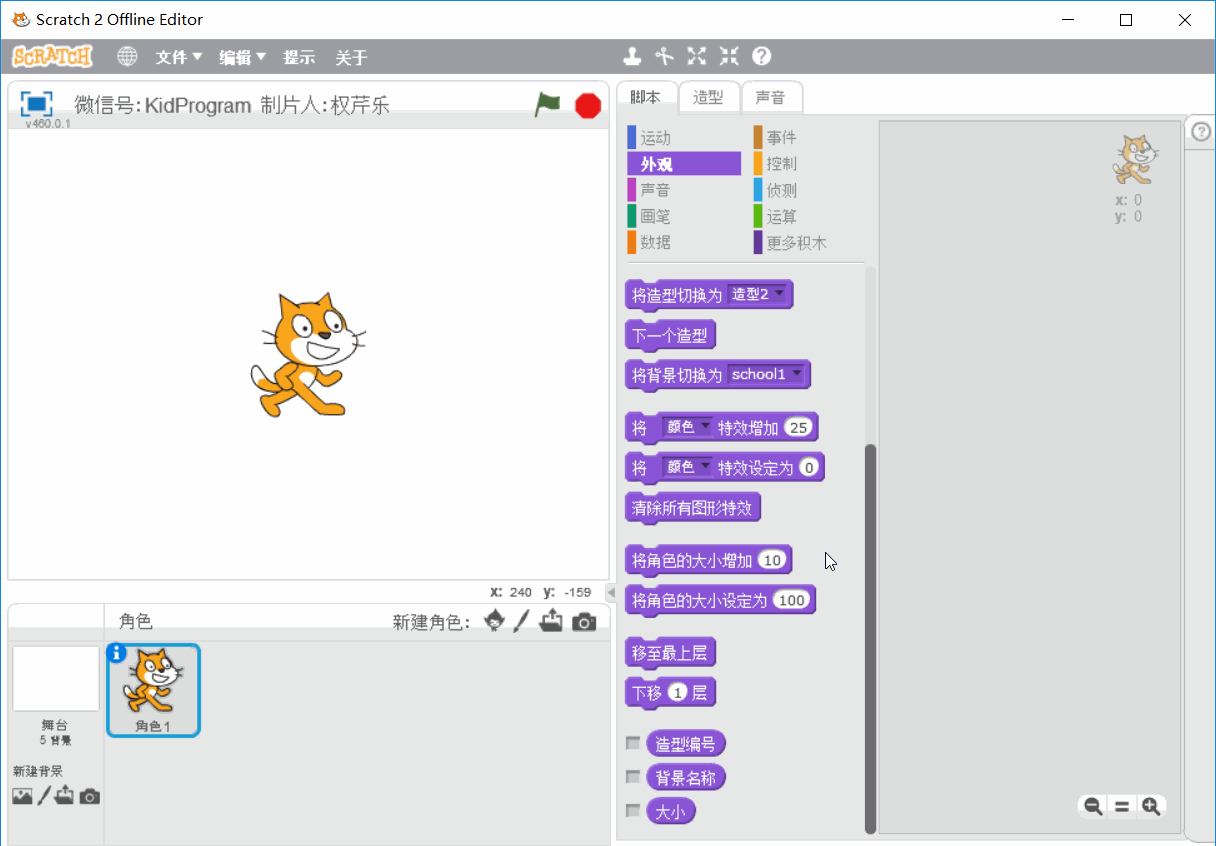This screenshot has height=846, width=1216.
Task: Click the blocks palette vertical scrollbar
Action: (x=870, y=637)
